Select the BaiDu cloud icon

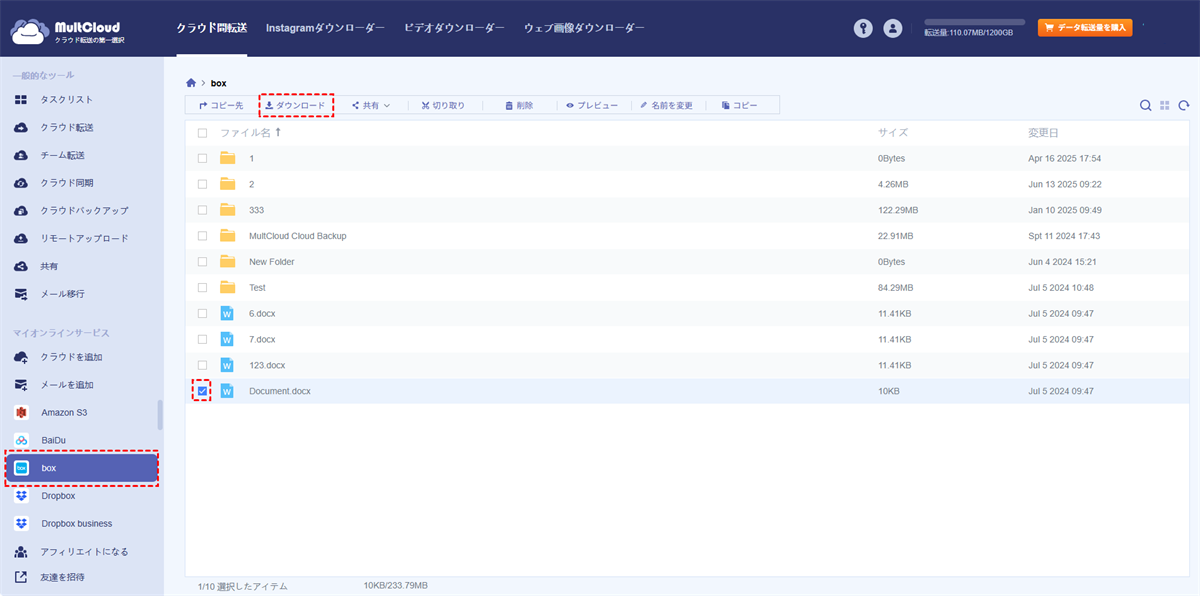tap(21, 440)
